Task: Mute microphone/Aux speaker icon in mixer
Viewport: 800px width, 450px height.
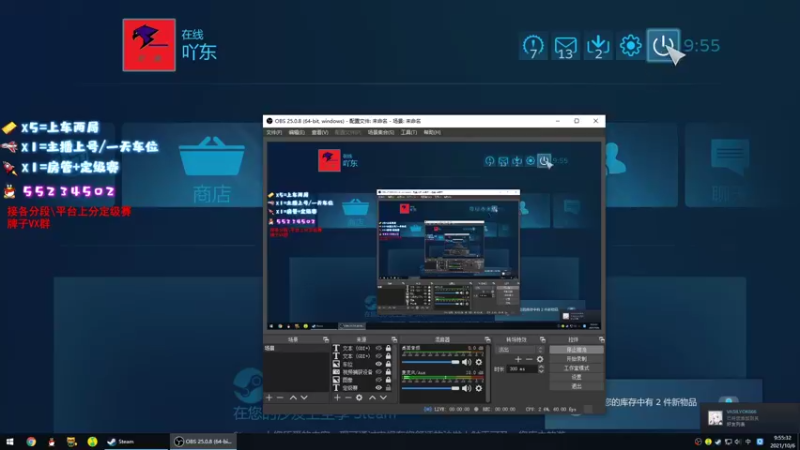Action: pos(466,388)
